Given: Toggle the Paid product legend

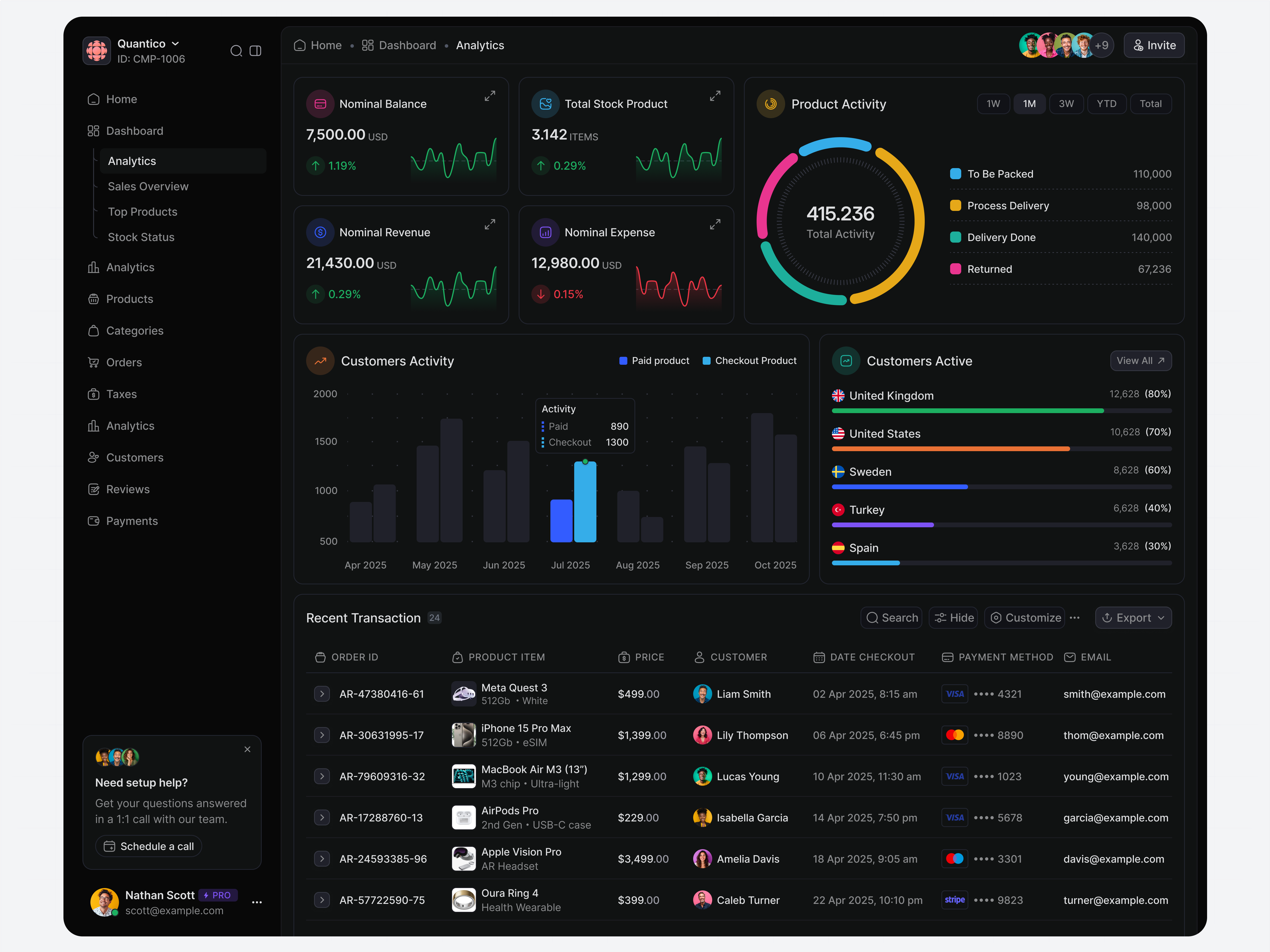Looking at the screenshot, I should 654,361.
